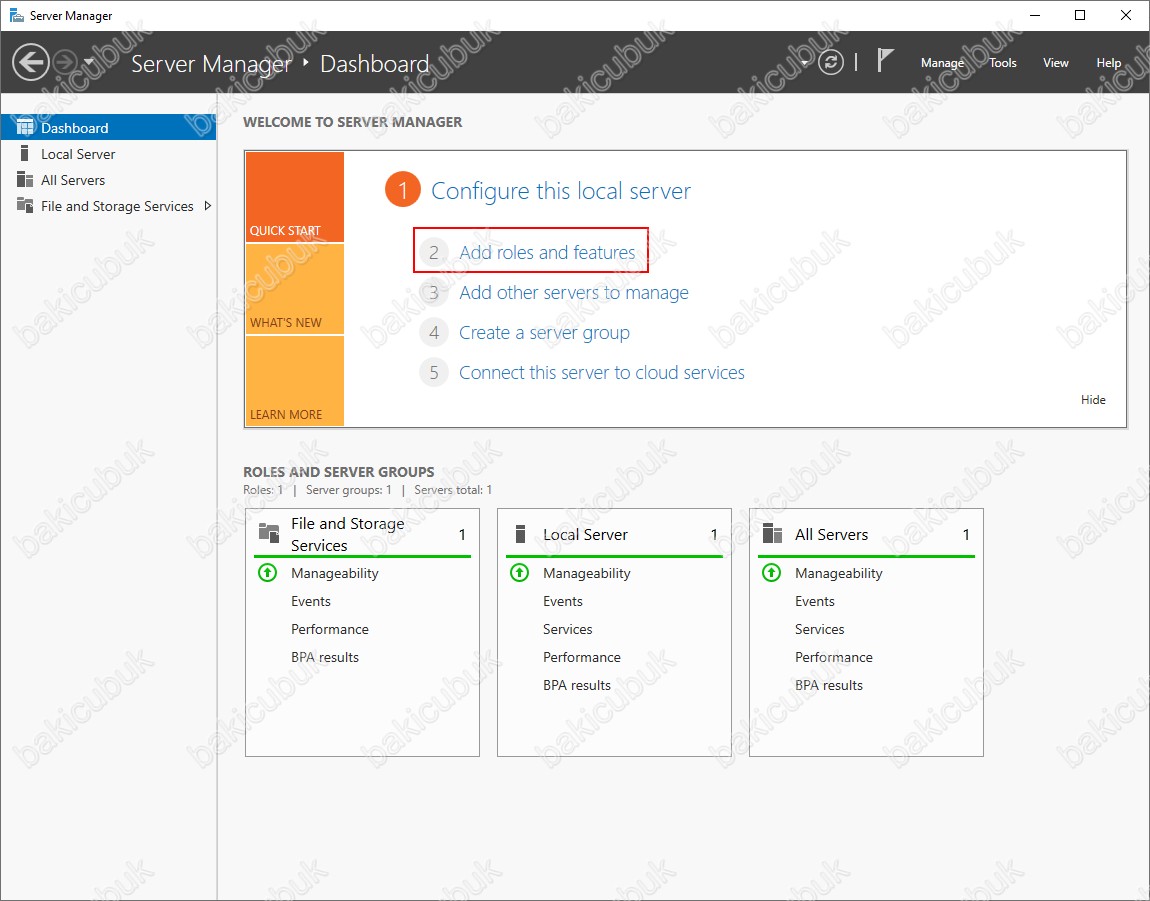Open File and Storage Services tile header
The width and height of the screenshot is (1150, 901).
pyautogui.click(x=362, y=534)
